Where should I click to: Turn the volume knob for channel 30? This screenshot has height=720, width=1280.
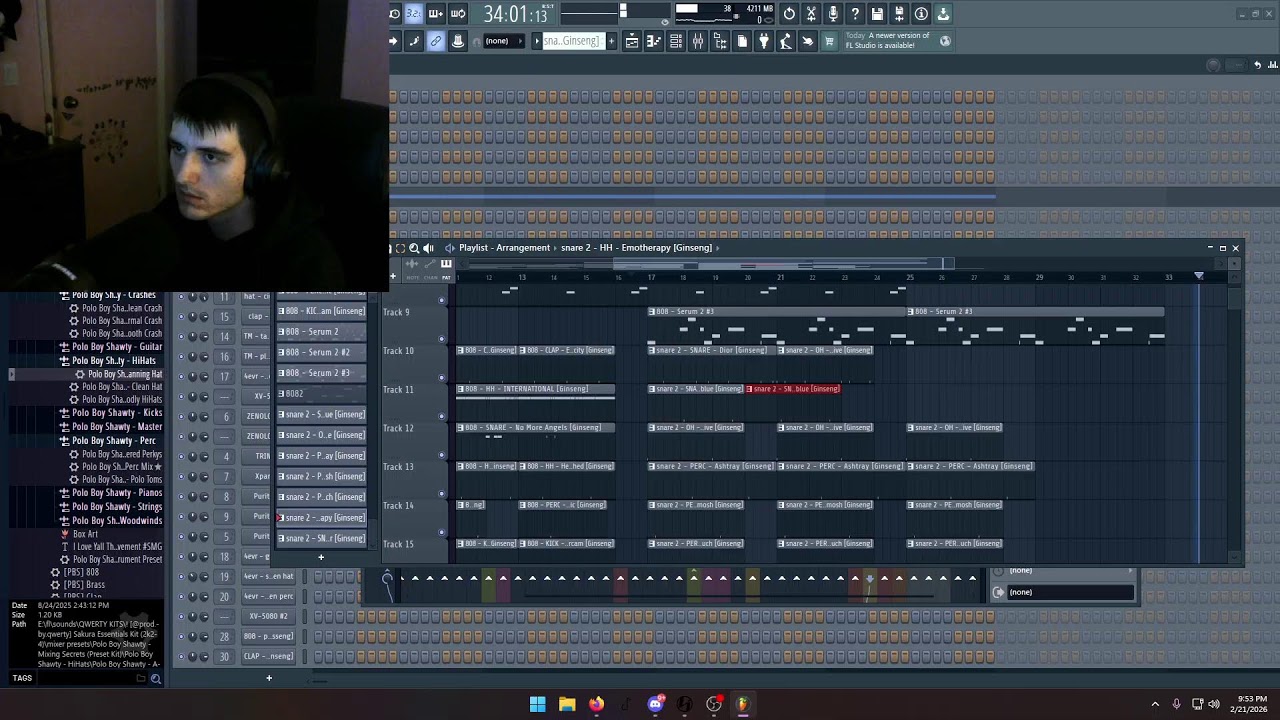pyautogui.click(x=204, y=657)
